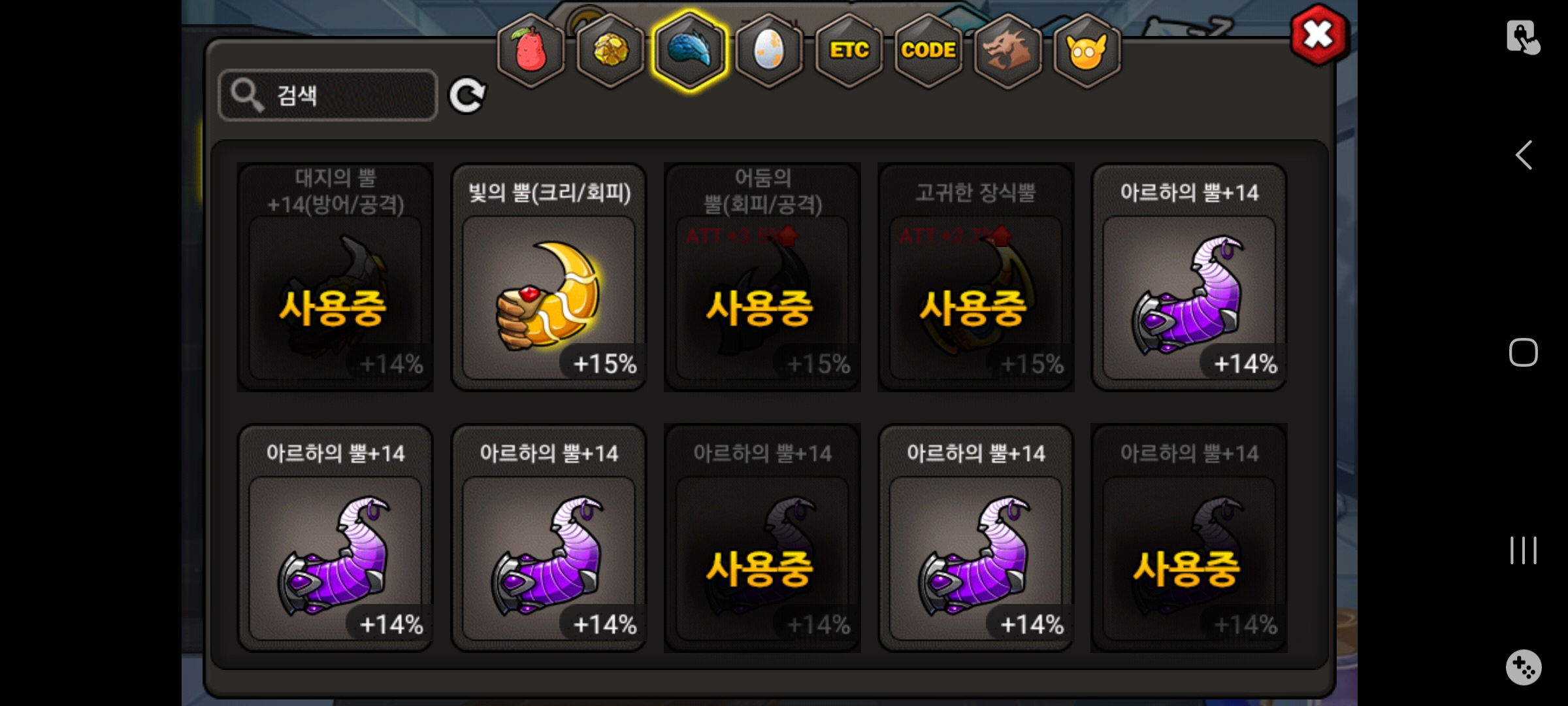Focus the 검색 search field
1568x706 pixels.
pyautogui.click(x=328, y=95)
